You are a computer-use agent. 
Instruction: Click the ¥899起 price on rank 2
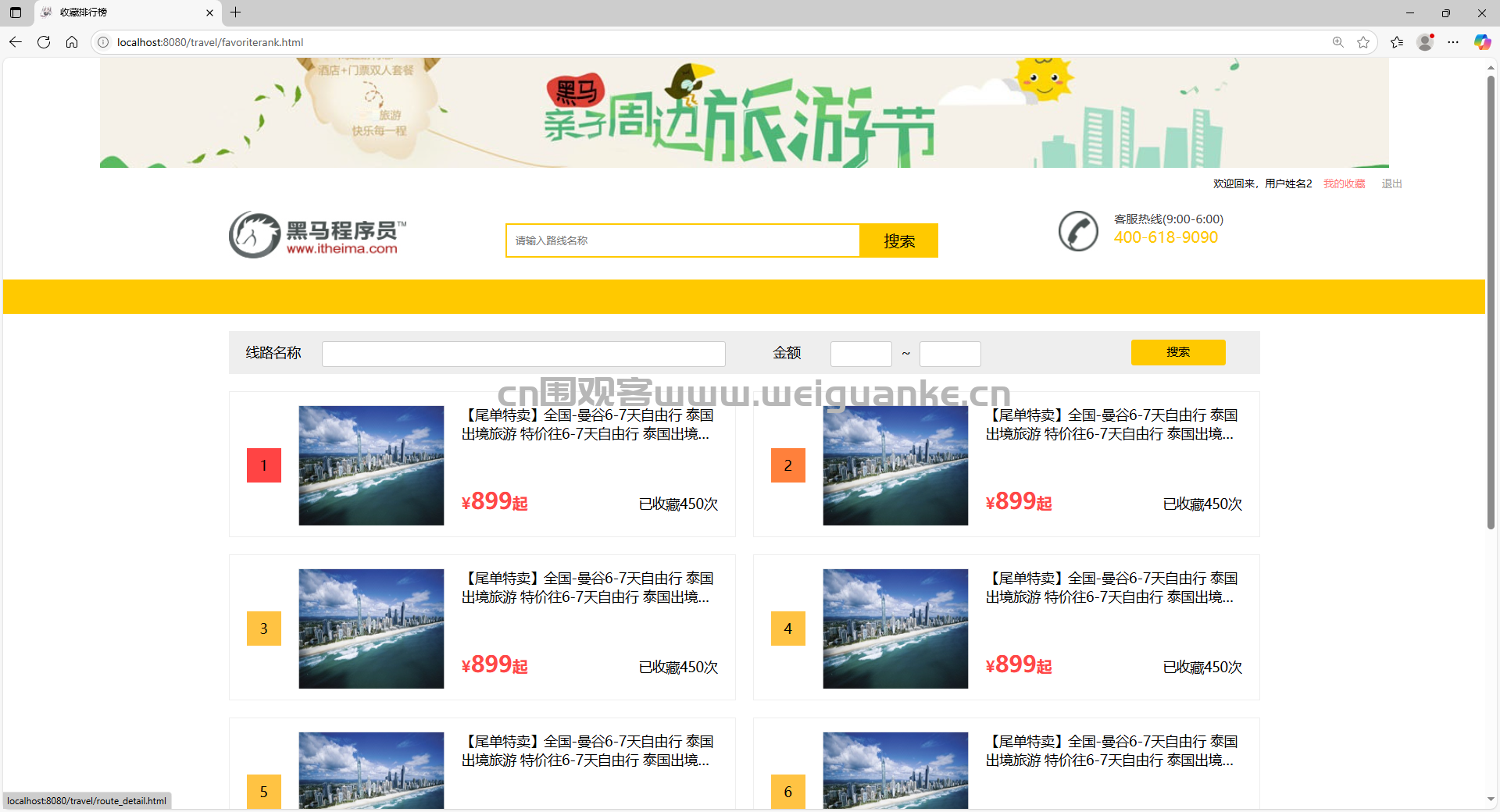click(1019, 501)
